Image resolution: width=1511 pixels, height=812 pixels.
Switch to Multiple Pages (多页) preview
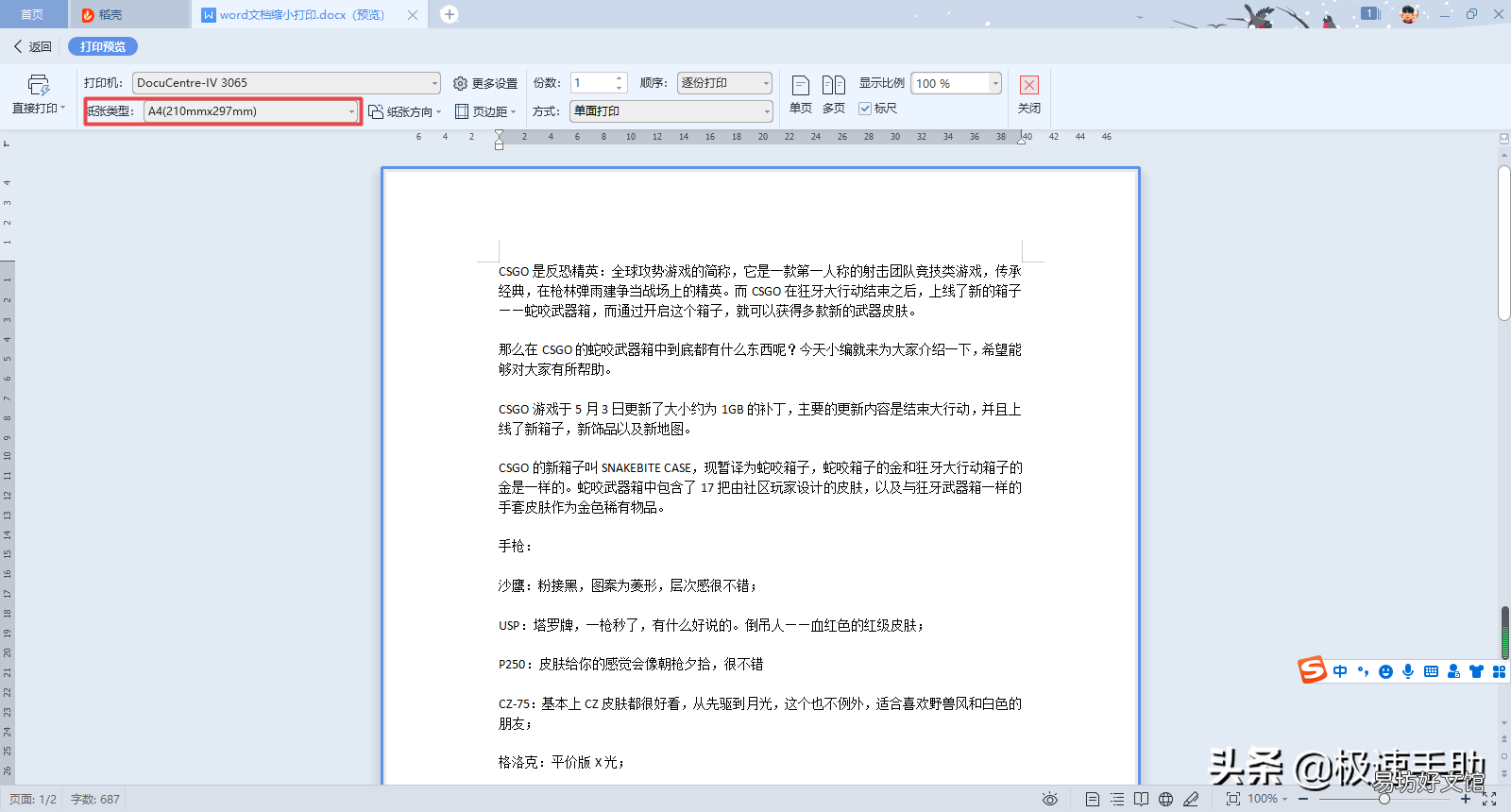834,95
